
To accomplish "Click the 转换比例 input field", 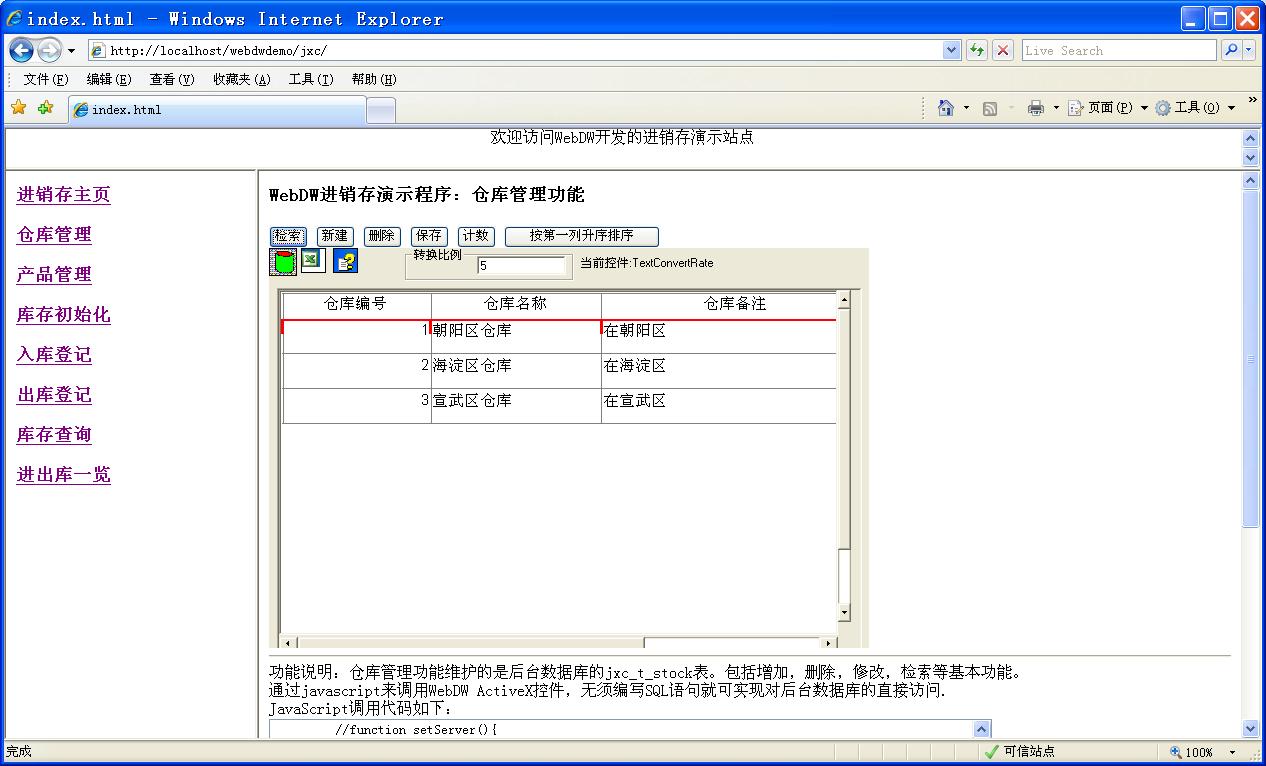I will (x=521, y=266).
